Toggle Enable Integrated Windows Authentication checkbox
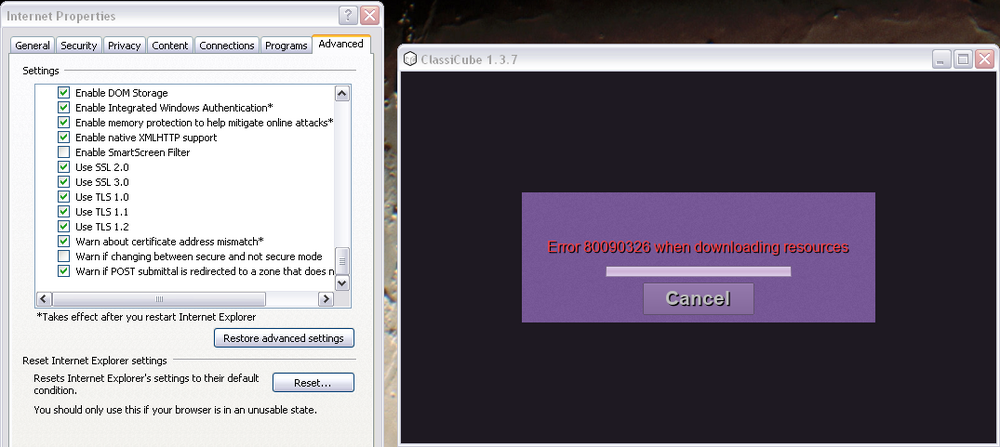The width and height of the screenshot is (1000, 447). 64,108
